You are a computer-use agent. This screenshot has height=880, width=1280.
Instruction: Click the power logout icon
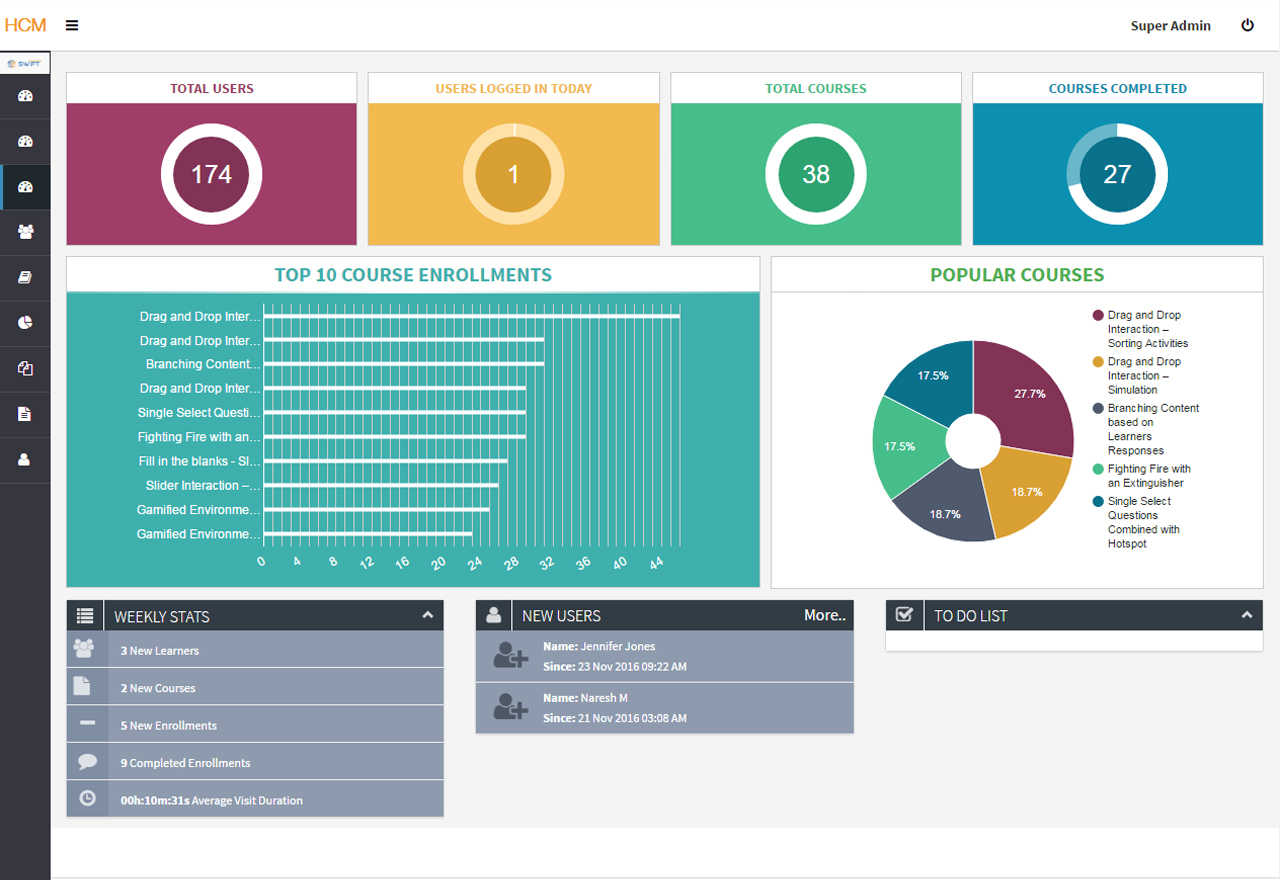1247,26
